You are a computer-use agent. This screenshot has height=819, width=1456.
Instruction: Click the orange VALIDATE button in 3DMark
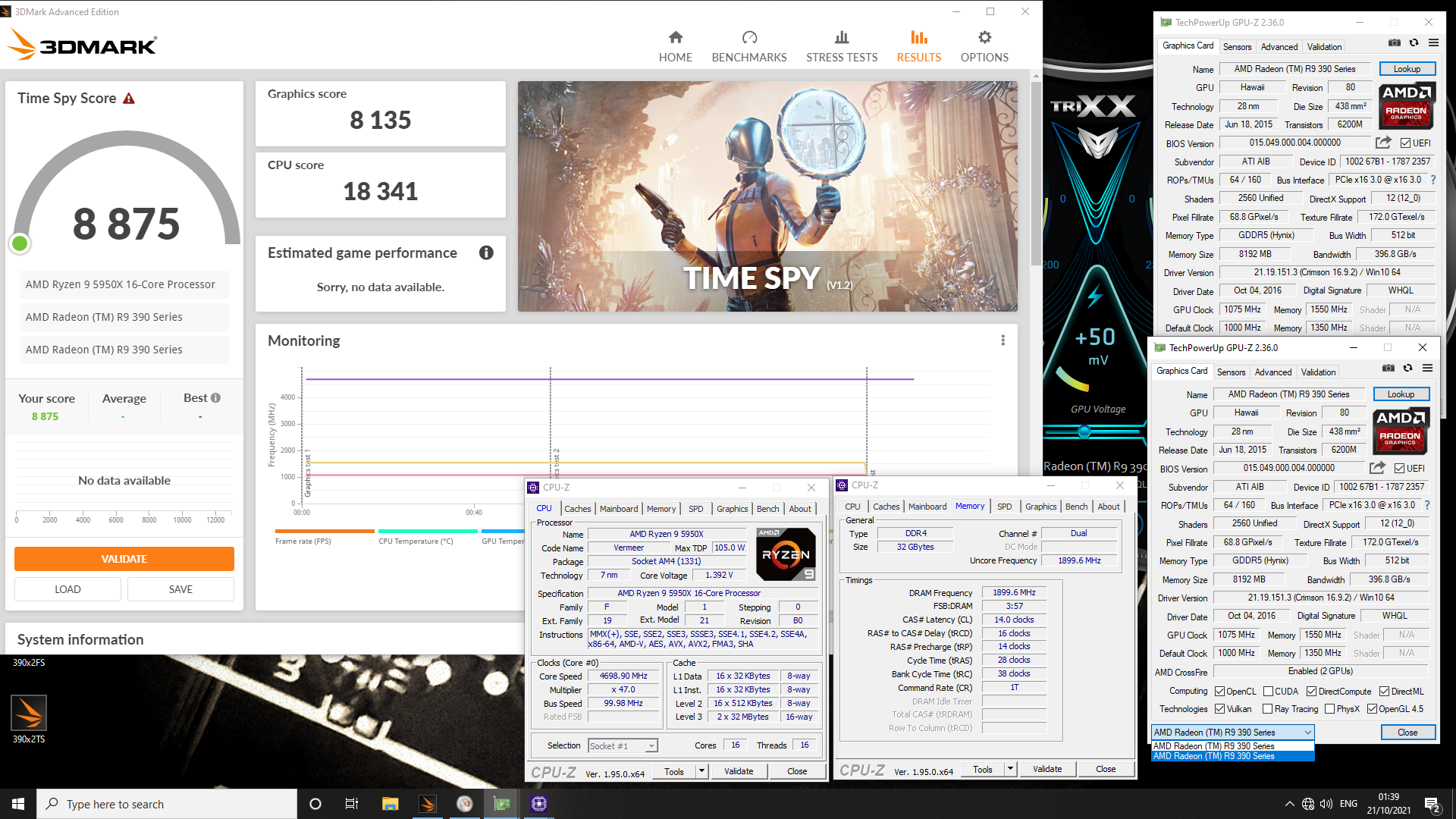point(124,559)
